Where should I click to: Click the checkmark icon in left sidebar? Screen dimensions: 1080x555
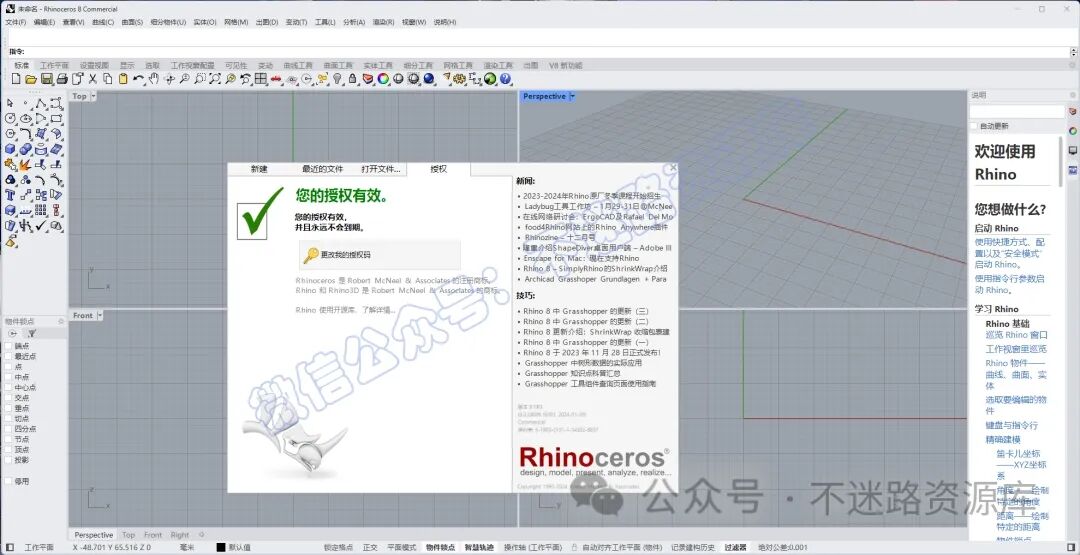click(41, 225)
